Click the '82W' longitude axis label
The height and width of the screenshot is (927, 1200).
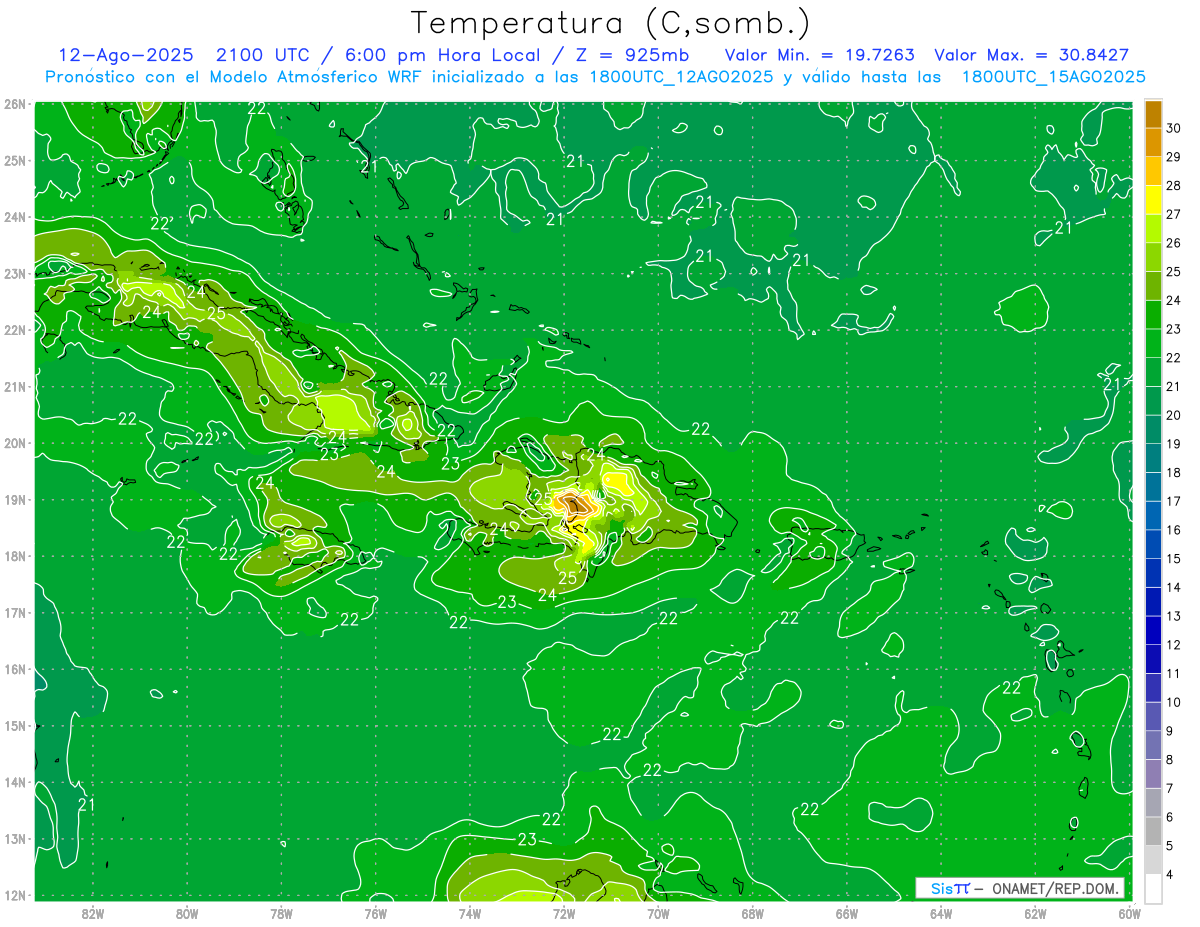(x=93, y=913)
